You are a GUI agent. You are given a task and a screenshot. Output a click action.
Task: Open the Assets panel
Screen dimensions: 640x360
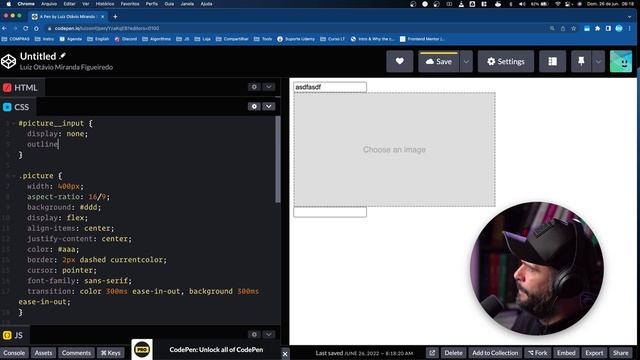tap(43, 353)
